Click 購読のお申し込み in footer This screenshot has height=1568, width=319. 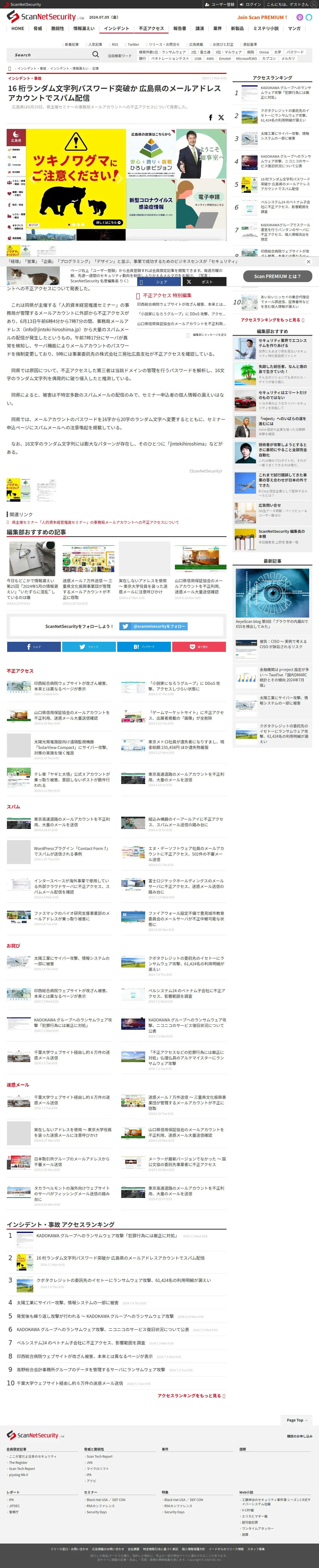[300, 1436]
